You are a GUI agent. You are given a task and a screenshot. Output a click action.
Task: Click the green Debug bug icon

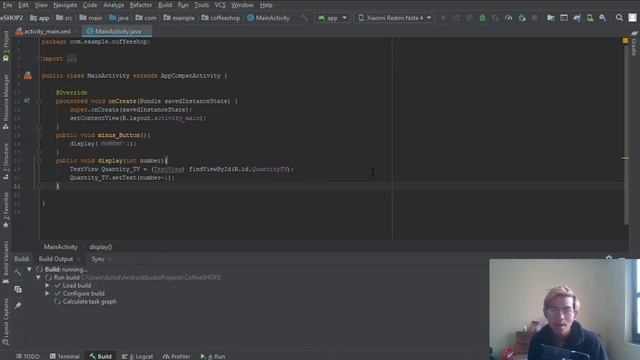click(x=482, y=18)
